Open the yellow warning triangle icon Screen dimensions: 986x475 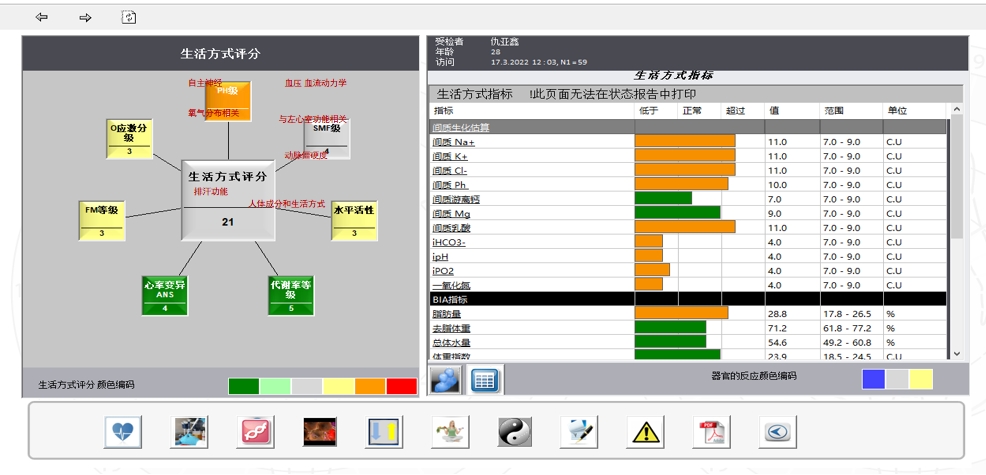click(x=645, y=432)
